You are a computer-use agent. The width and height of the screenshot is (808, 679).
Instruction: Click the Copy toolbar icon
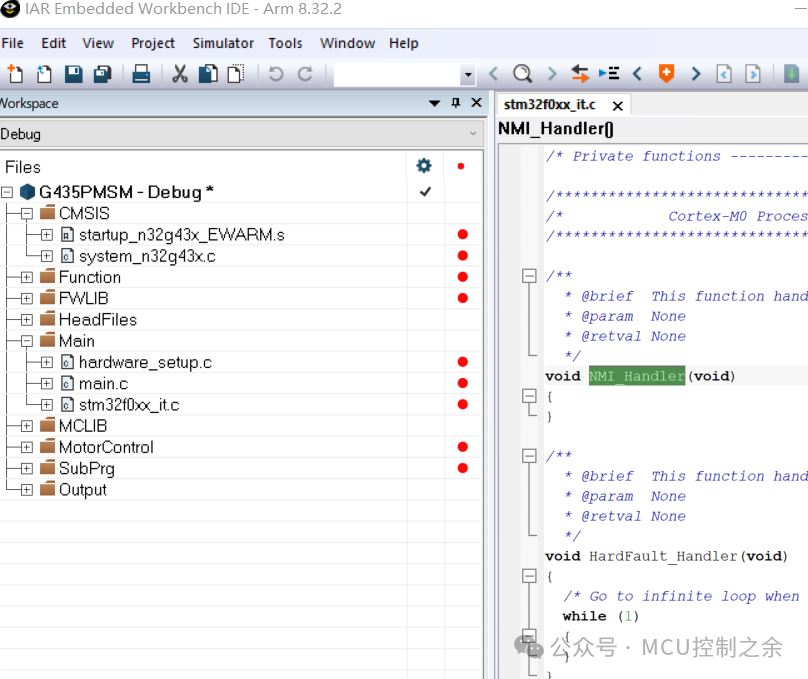click(208, 74)
